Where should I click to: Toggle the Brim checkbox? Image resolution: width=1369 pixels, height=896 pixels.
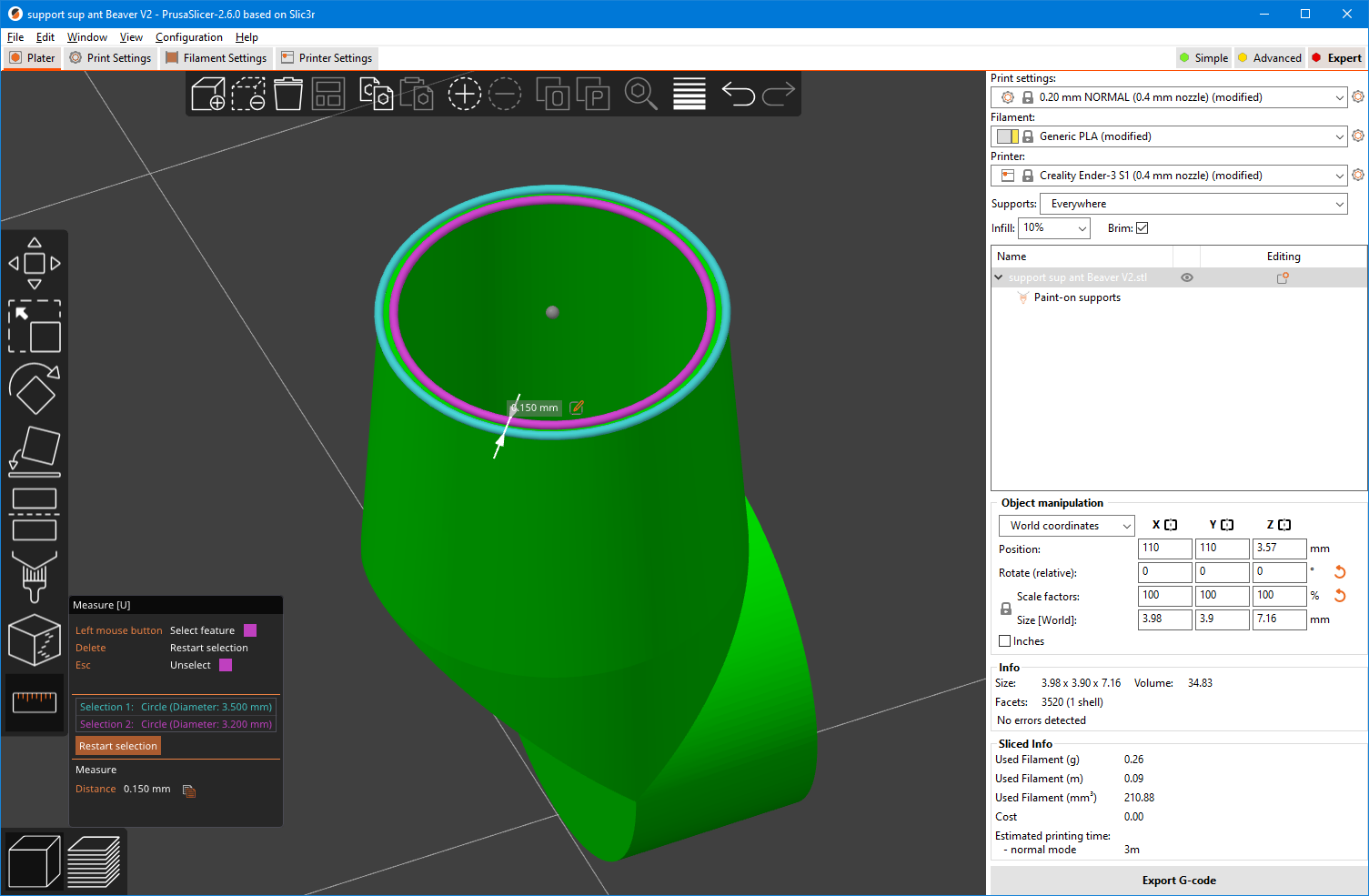[x=1143, y=228]
